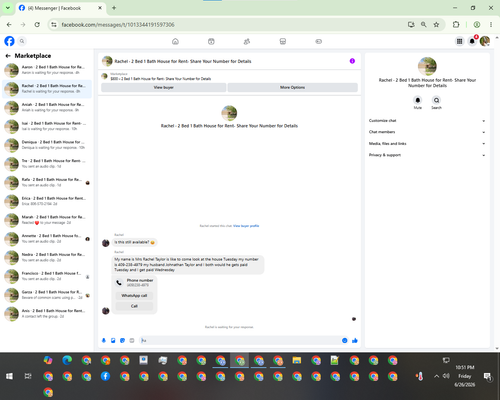Image resolution: width=500 pixels, height=400 pixels.
Task: Expand the Customize chat section
Action: click(x=427, y=121)
